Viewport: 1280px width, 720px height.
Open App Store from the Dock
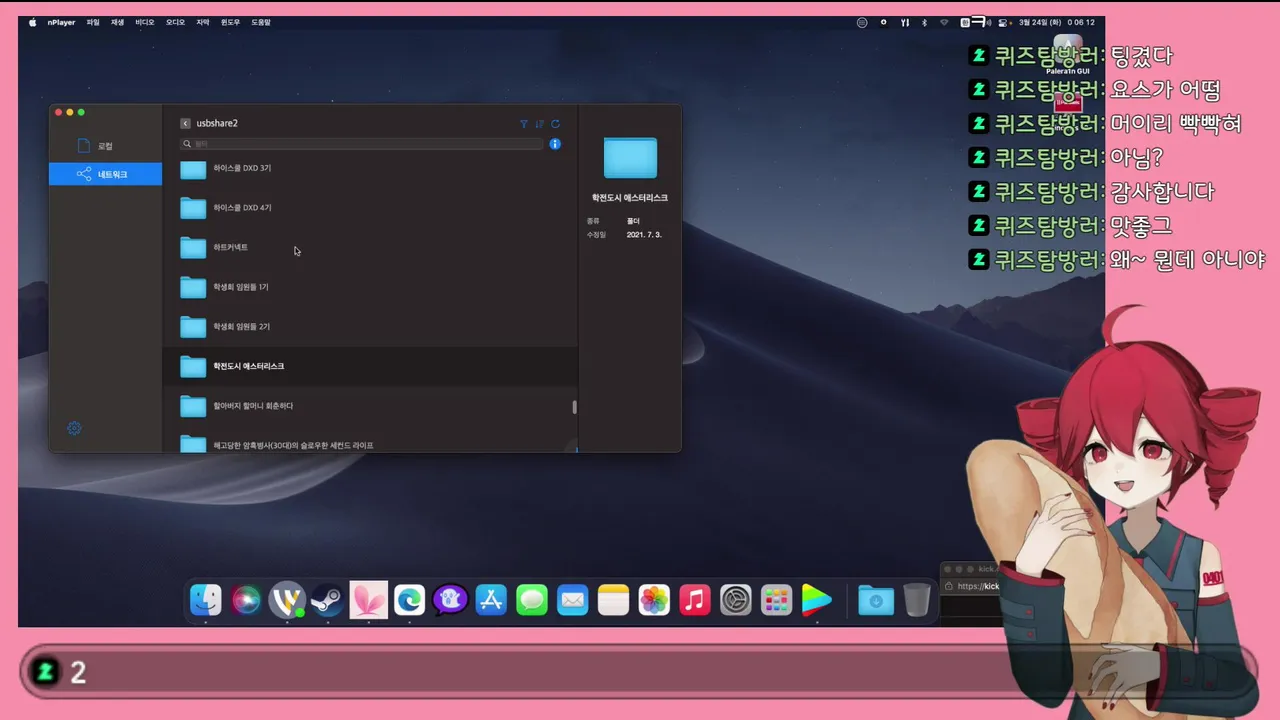click(491, 600)
